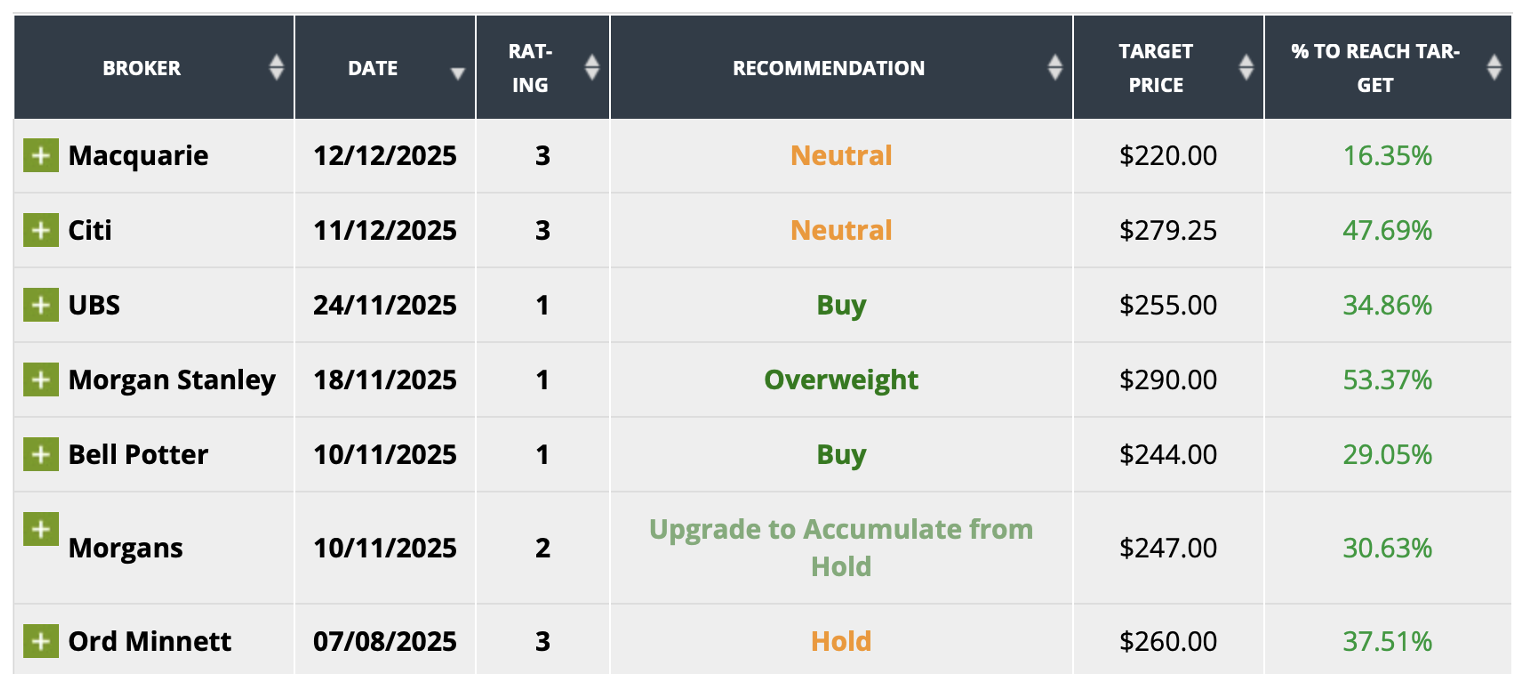The image size is (1524, 682).
Task: Toggle sort on Recommendation column arrows
Action: 1055,68
